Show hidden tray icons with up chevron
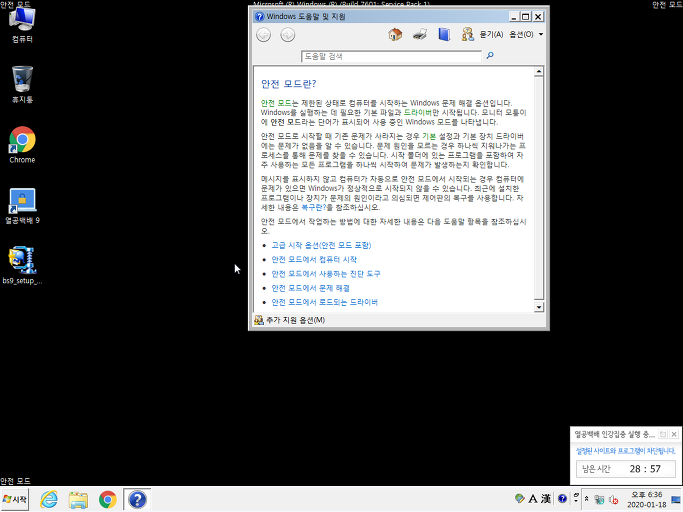Viewport: 683px width, 512px height. point(587,498)
